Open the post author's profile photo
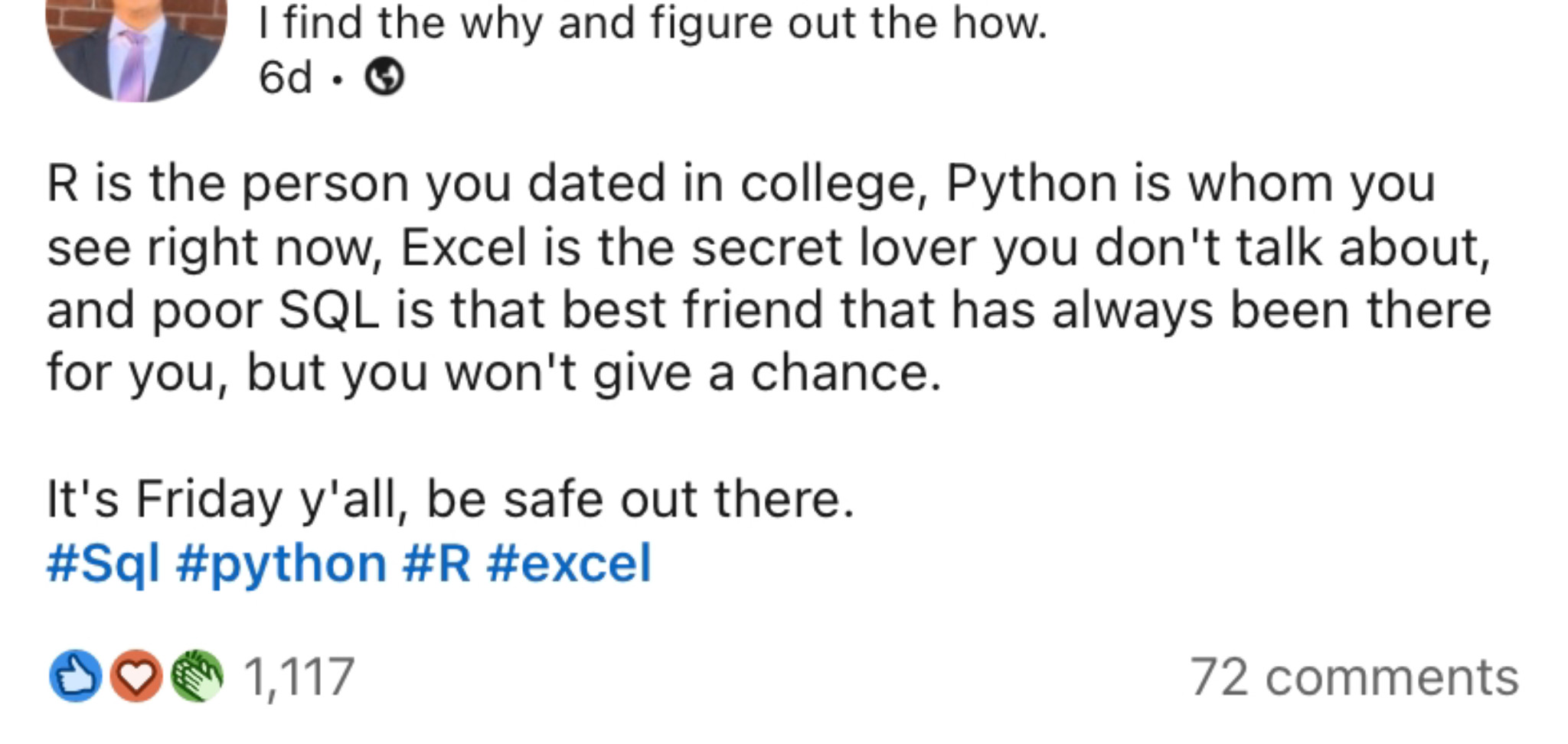The width and height of the screenshot is (1568, 744). coord(136,46)
